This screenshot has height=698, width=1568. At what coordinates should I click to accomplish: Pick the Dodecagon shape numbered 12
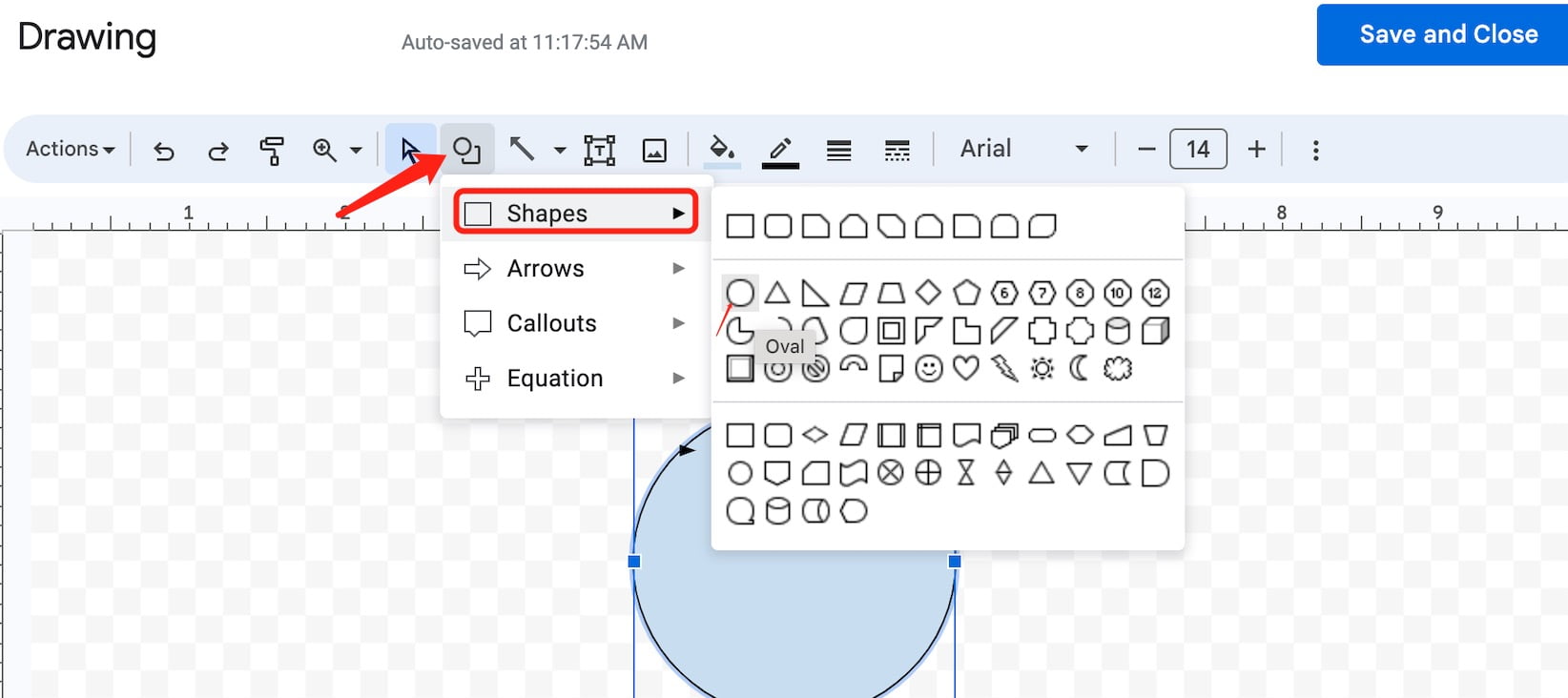tap(1155, 292)
